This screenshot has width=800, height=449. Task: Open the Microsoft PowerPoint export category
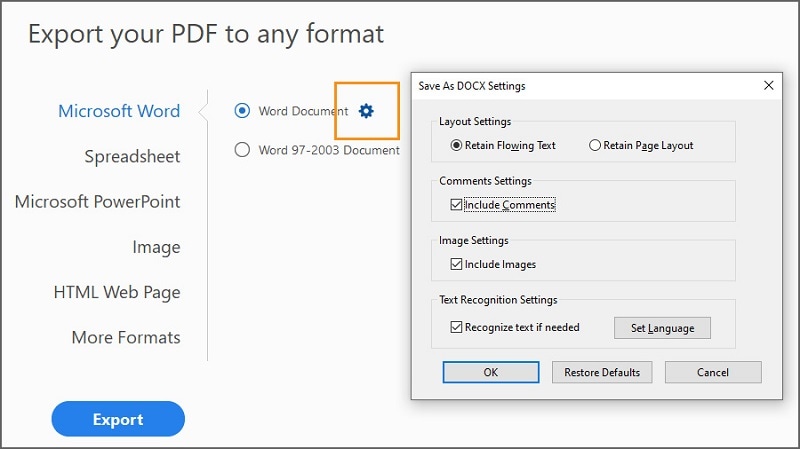click(98, 202)
